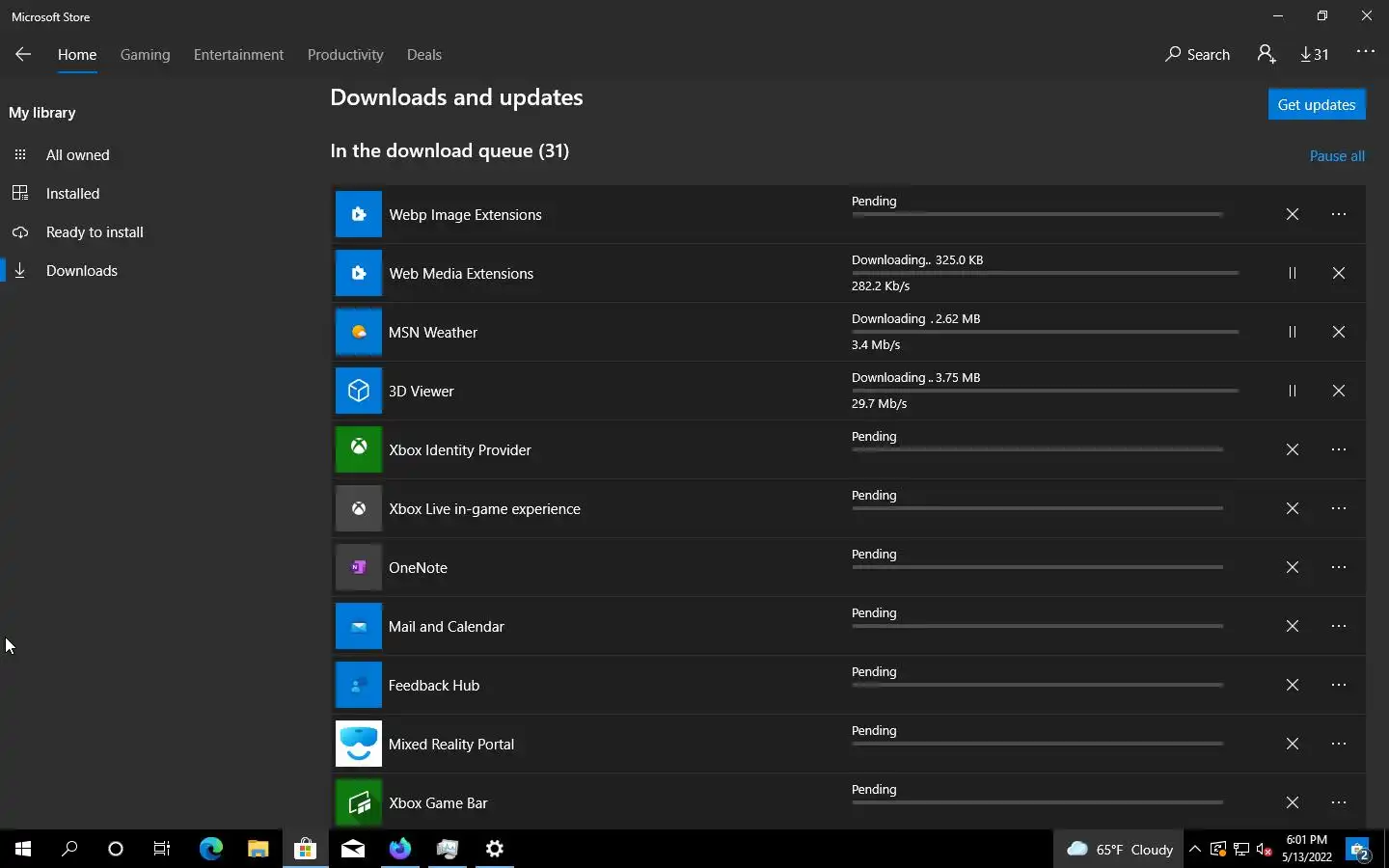Pause the 3D Viewer download

[x=1293, y=391]
